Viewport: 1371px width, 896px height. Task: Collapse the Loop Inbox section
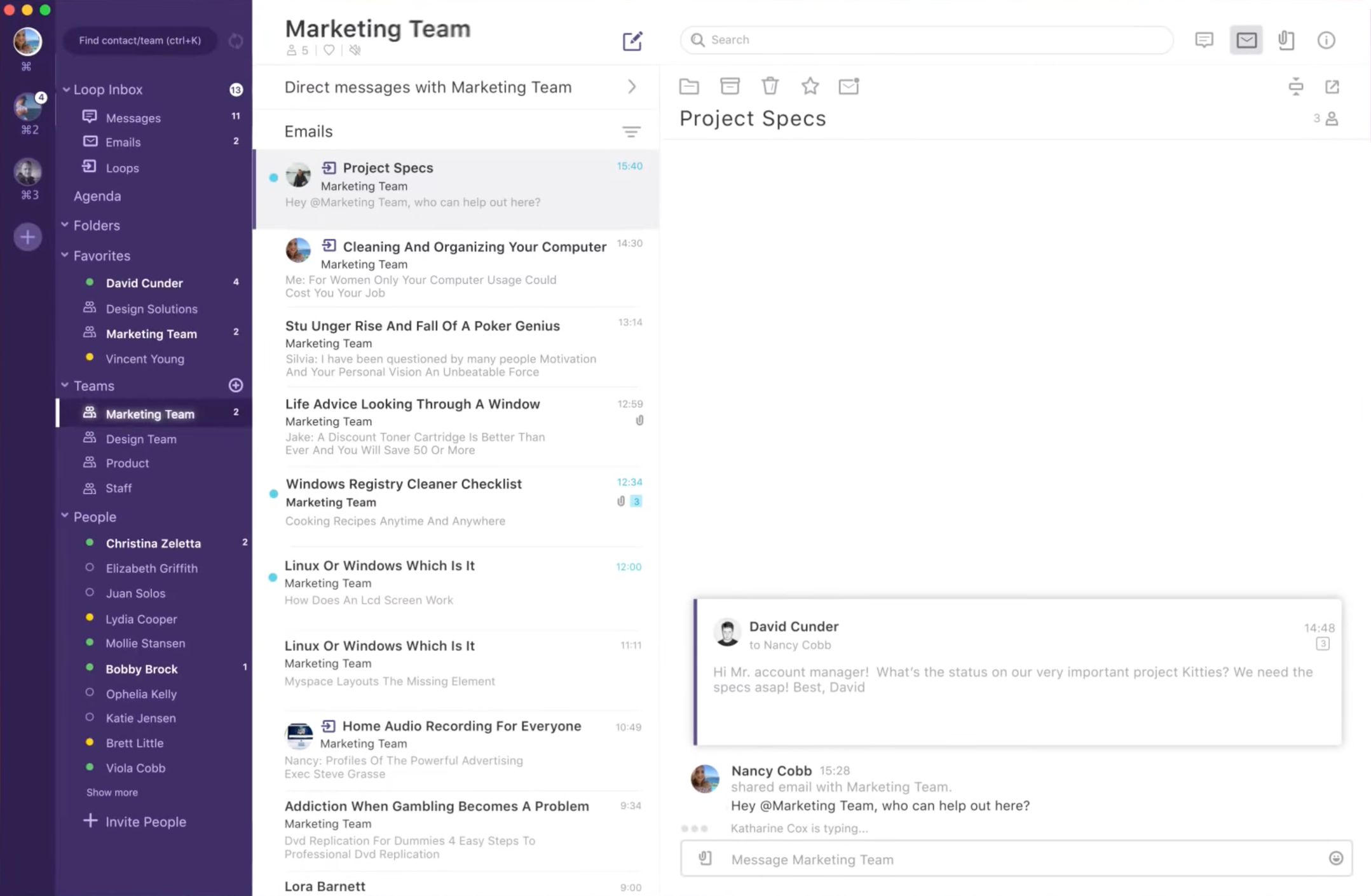coord(66,90)
